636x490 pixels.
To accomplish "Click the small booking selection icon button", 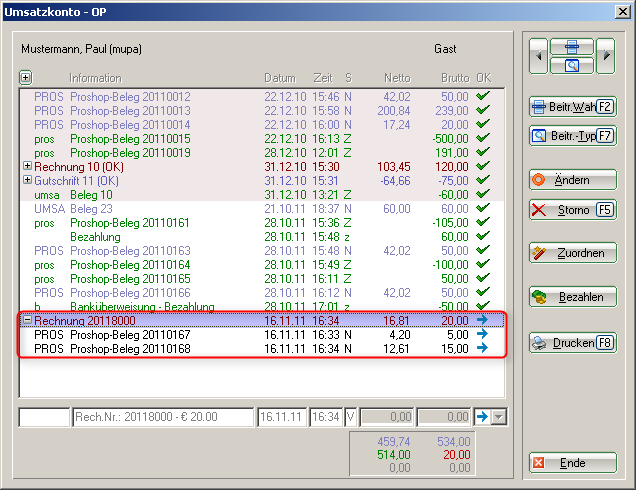I will [x=573, y=47].
